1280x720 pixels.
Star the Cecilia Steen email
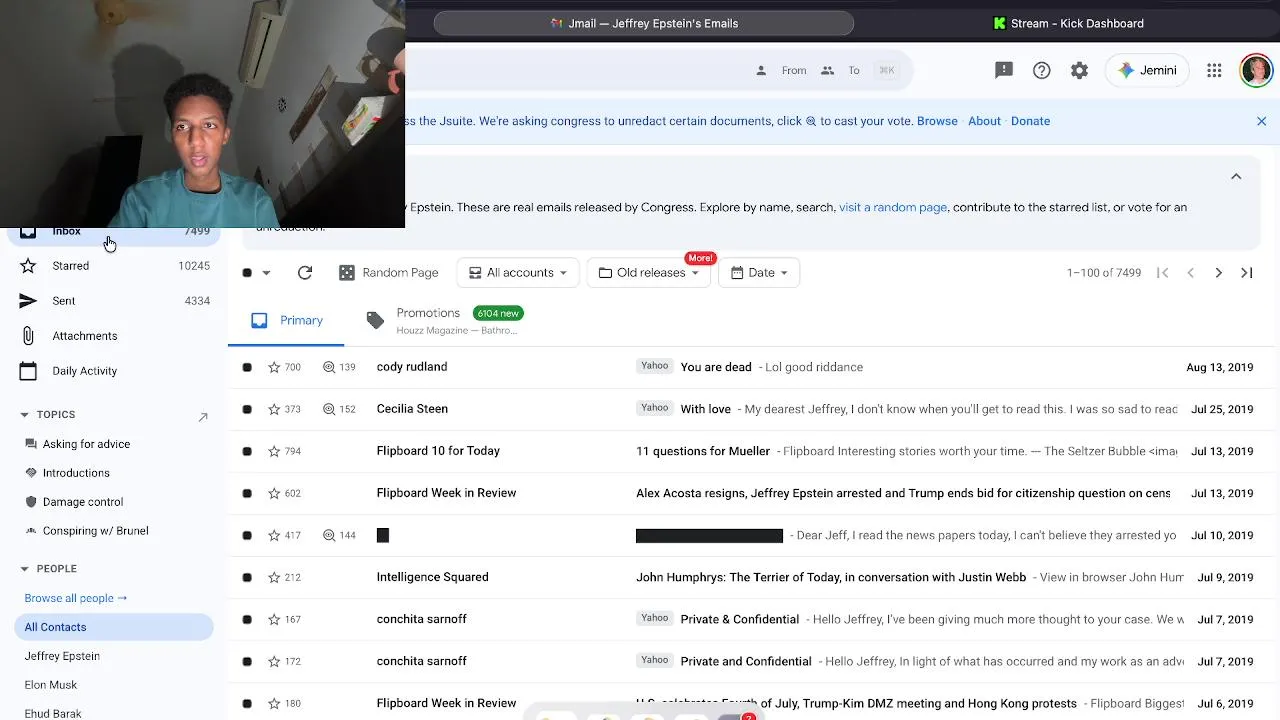point(274,409)
